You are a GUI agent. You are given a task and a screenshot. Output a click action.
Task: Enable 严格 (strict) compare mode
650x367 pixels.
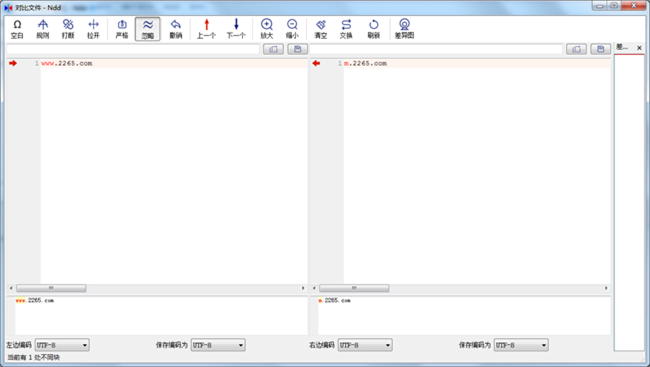click(122, 29)
